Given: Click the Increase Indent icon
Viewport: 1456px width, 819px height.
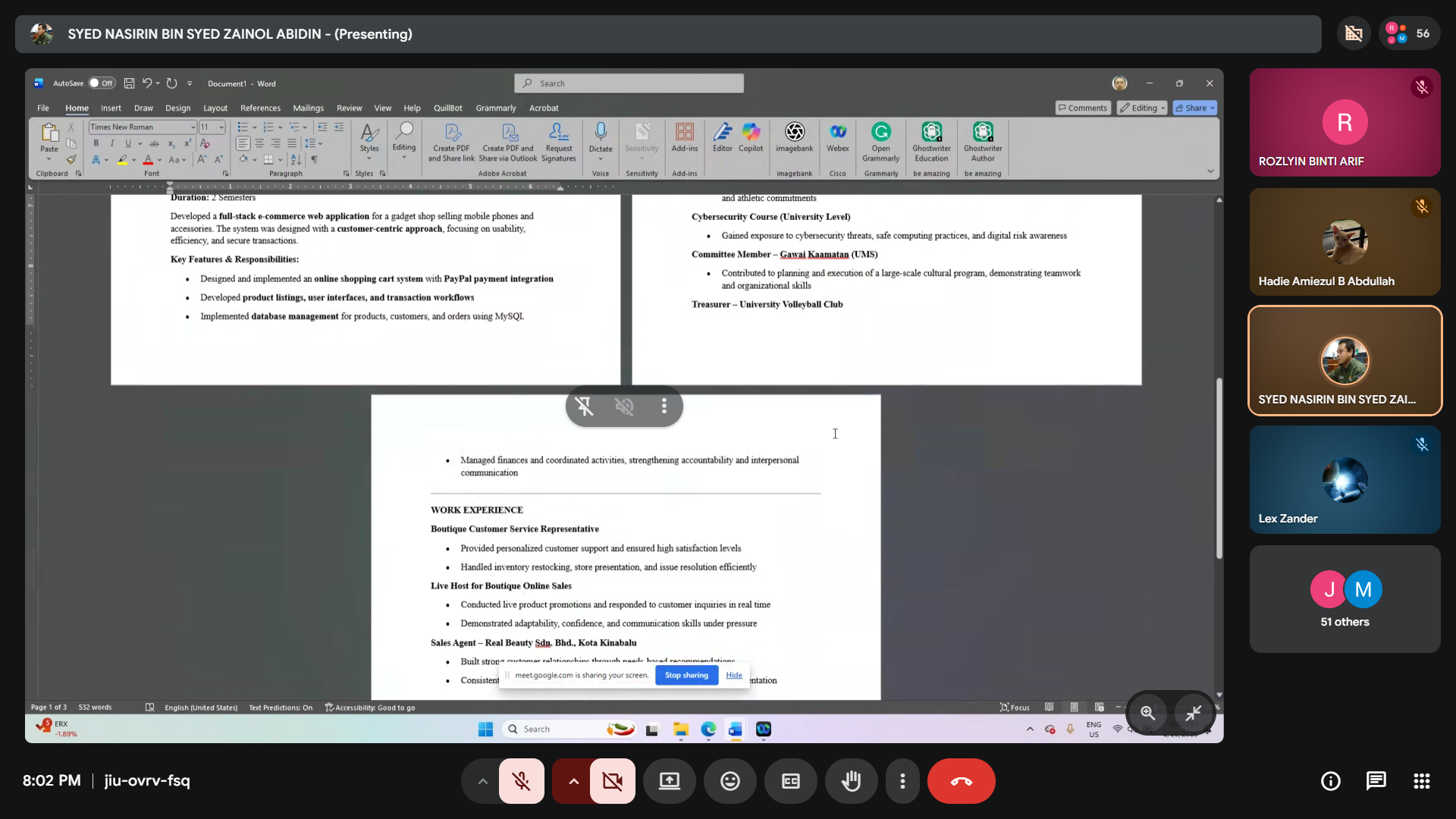Looking at the screenshot, I should pos(338,127).
